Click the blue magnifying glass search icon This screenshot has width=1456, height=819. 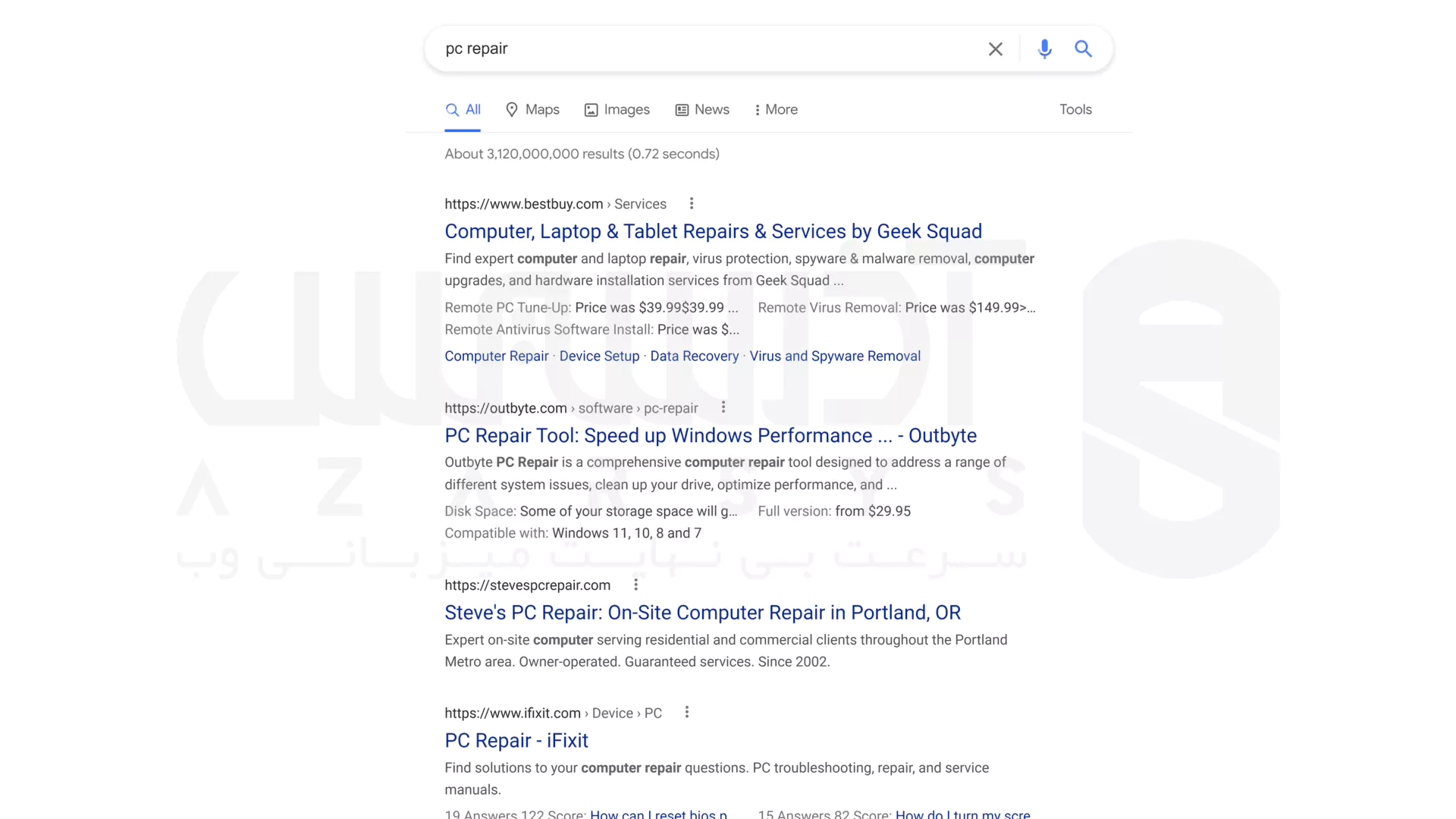[x=1083, y=49]
